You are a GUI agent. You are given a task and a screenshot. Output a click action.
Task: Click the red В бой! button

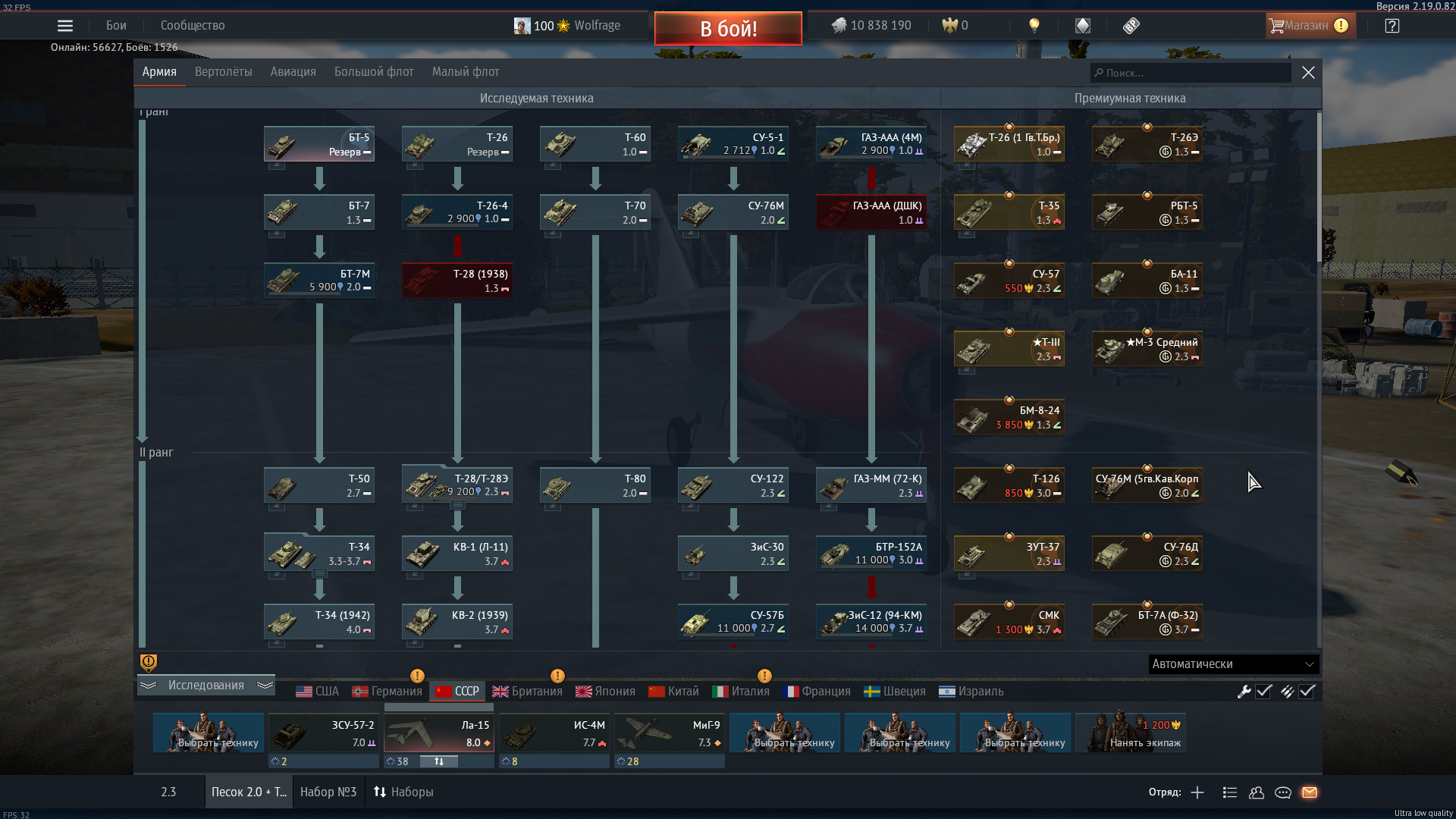(x=728, y=29)
